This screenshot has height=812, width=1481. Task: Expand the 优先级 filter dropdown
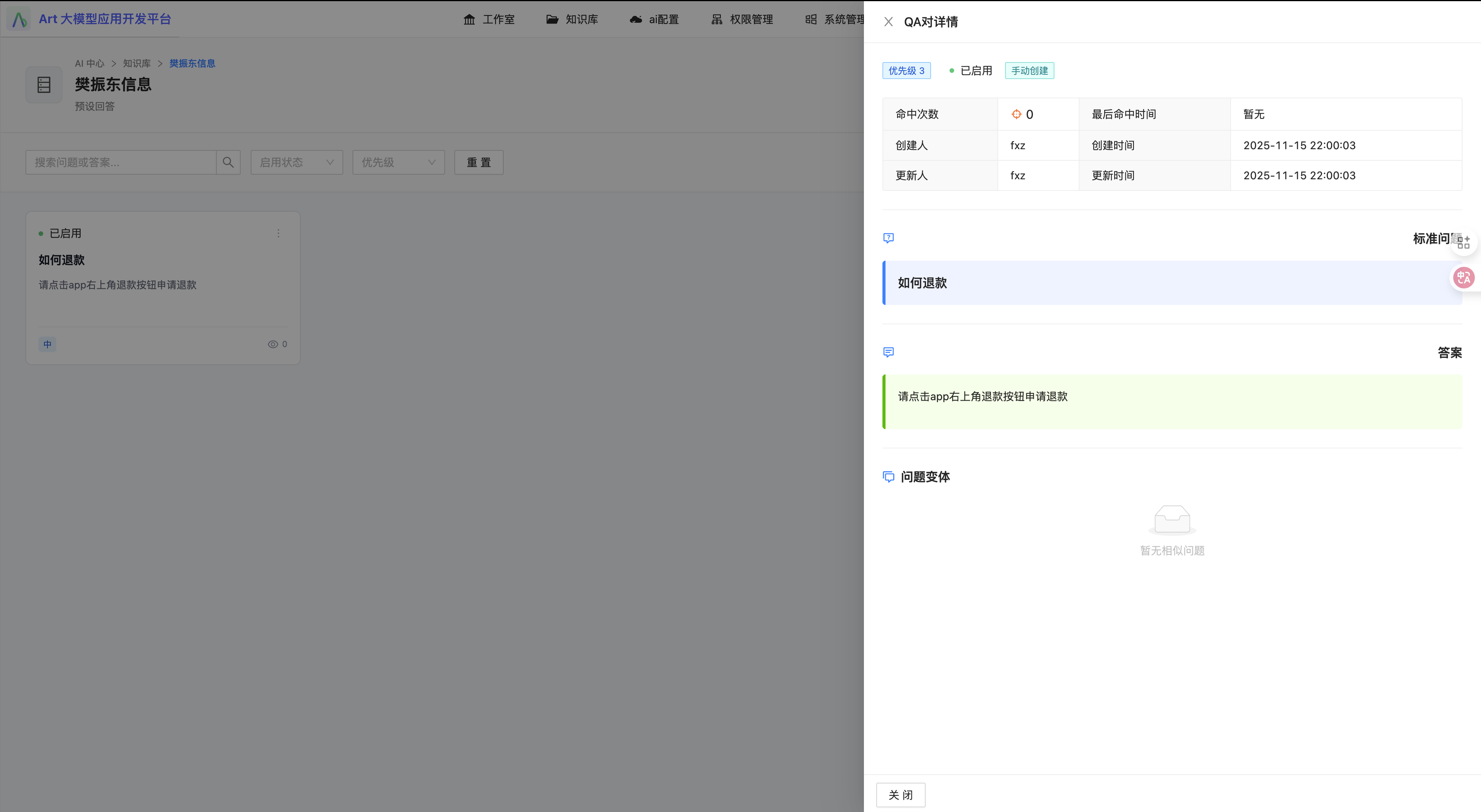398,163
